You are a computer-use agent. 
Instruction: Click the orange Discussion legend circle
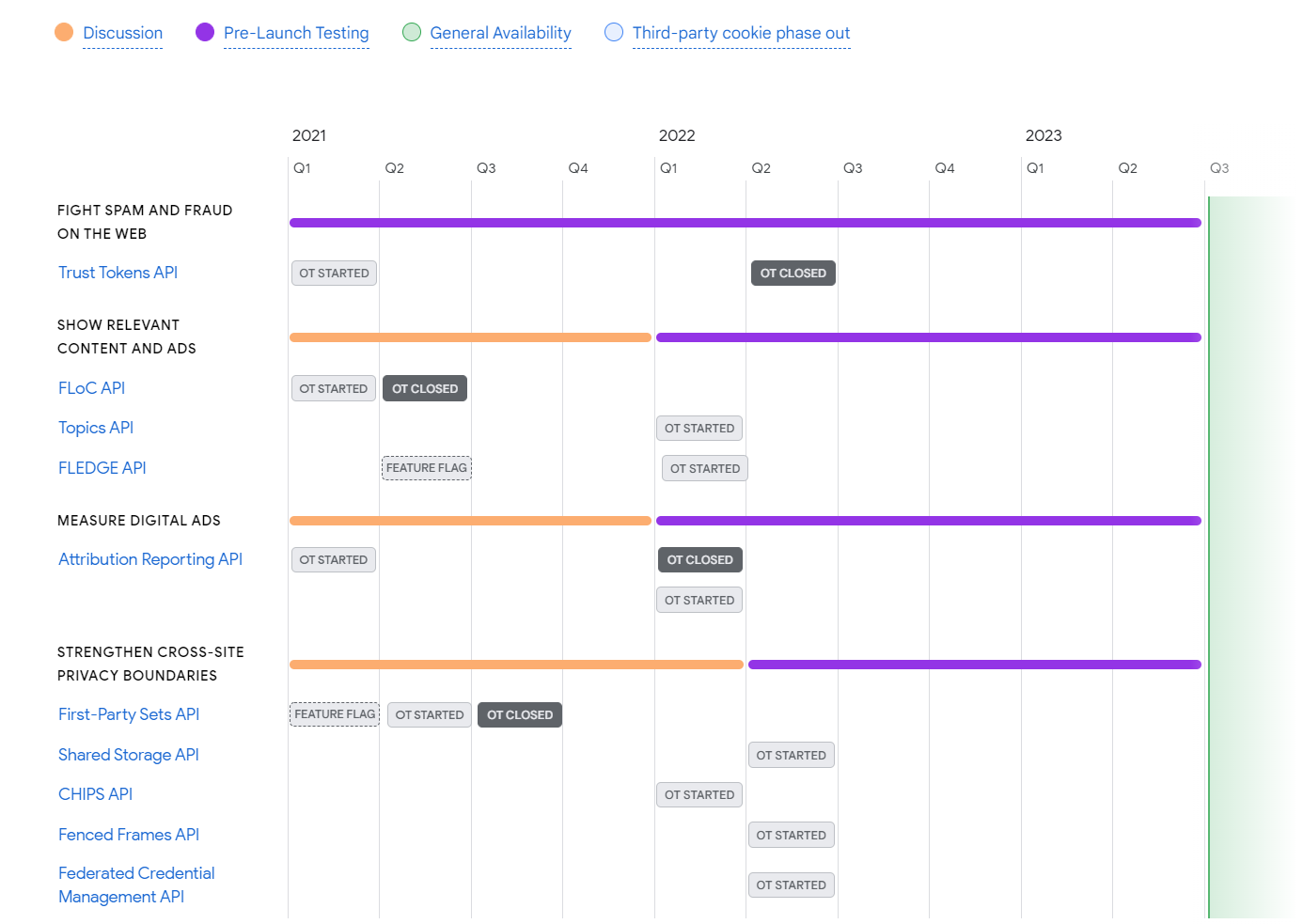(64, 32)
